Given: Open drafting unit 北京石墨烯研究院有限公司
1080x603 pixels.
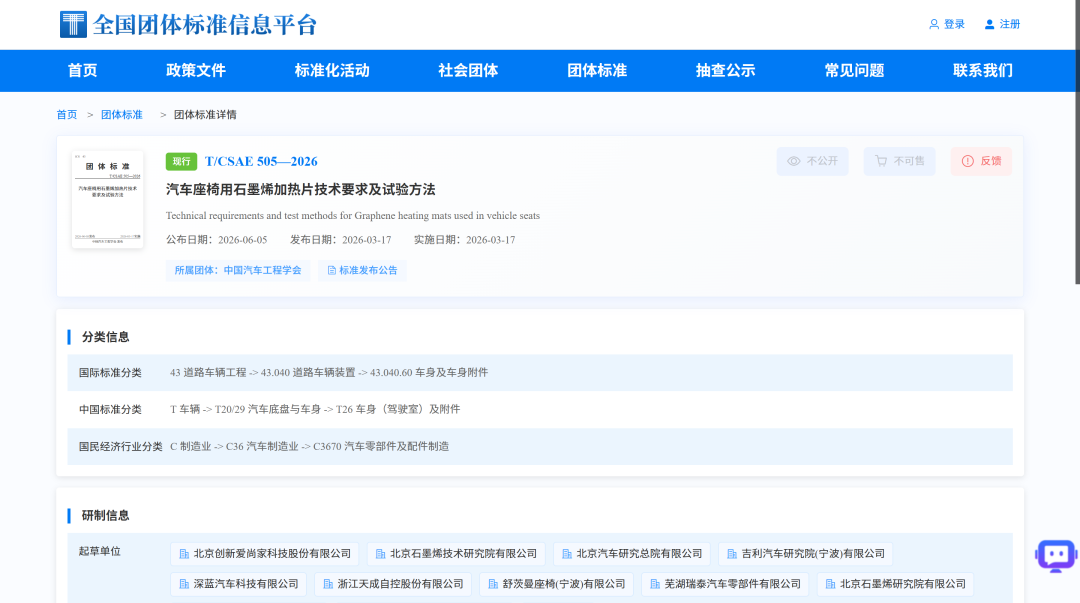Looking at the screenshot, I should pyautogui.click(x=895, y=584).
